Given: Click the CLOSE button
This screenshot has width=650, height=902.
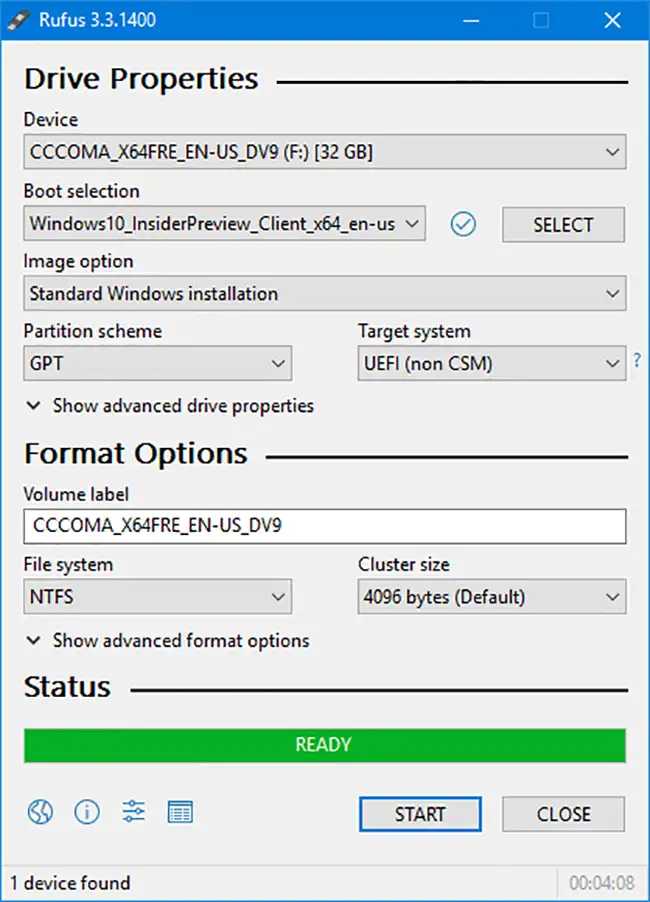Looking at the screenshot, I should pos(563,814).
